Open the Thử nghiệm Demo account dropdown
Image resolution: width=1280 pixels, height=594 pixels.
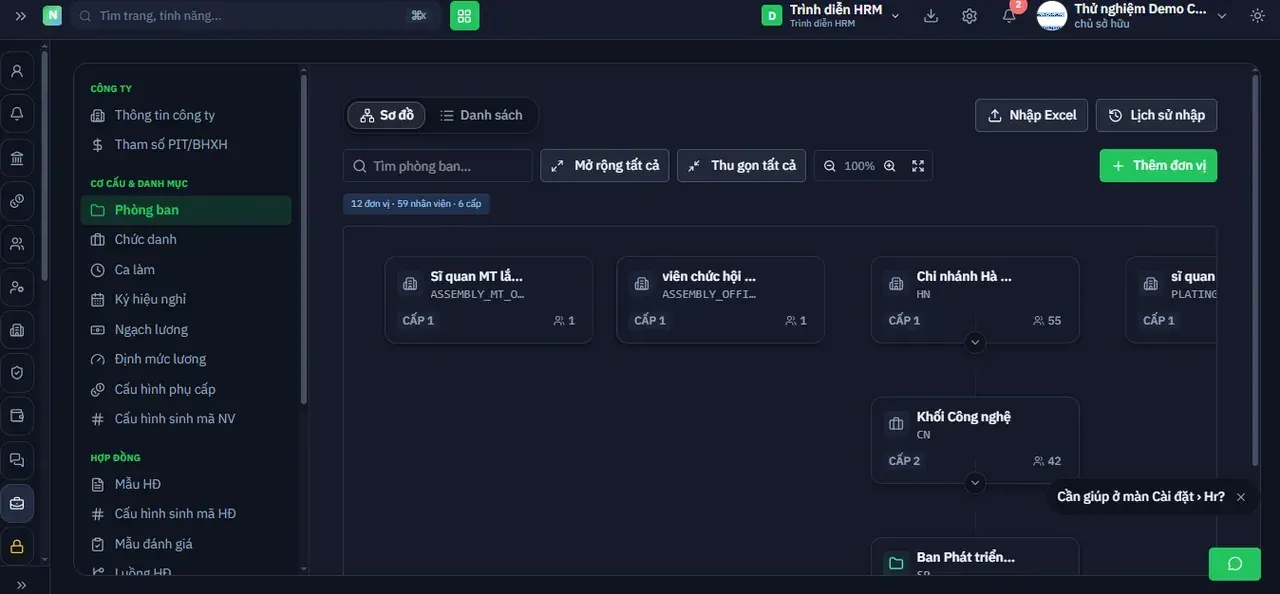coord(1133,16)
